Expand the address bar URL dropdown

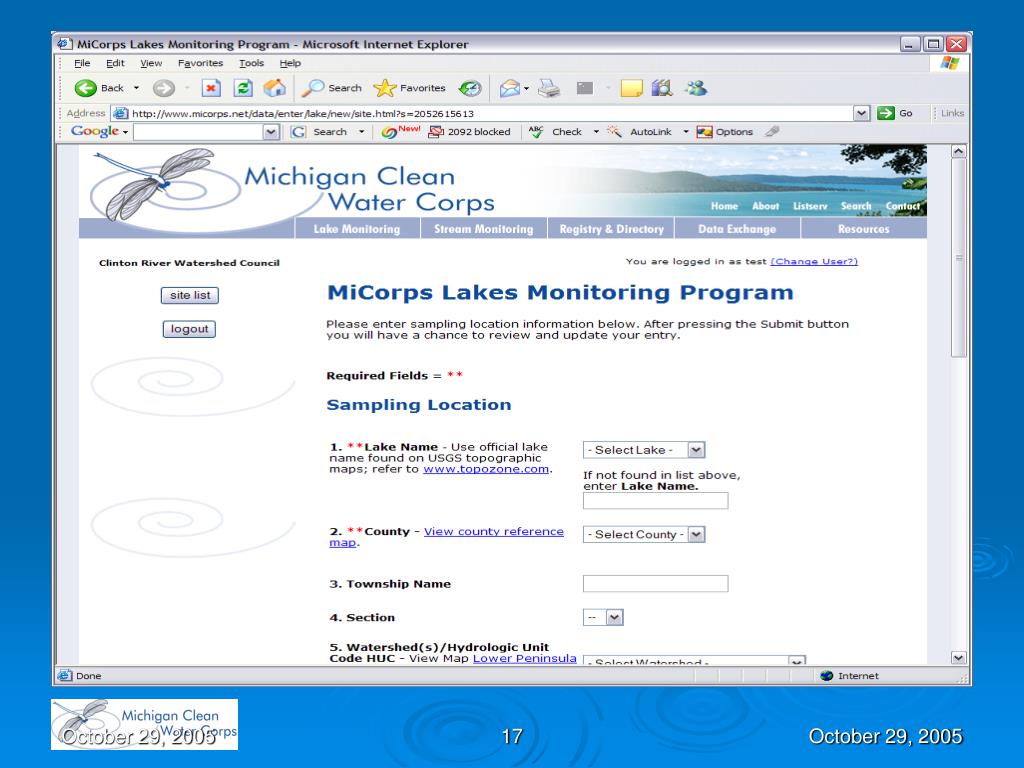coord(861,113)
